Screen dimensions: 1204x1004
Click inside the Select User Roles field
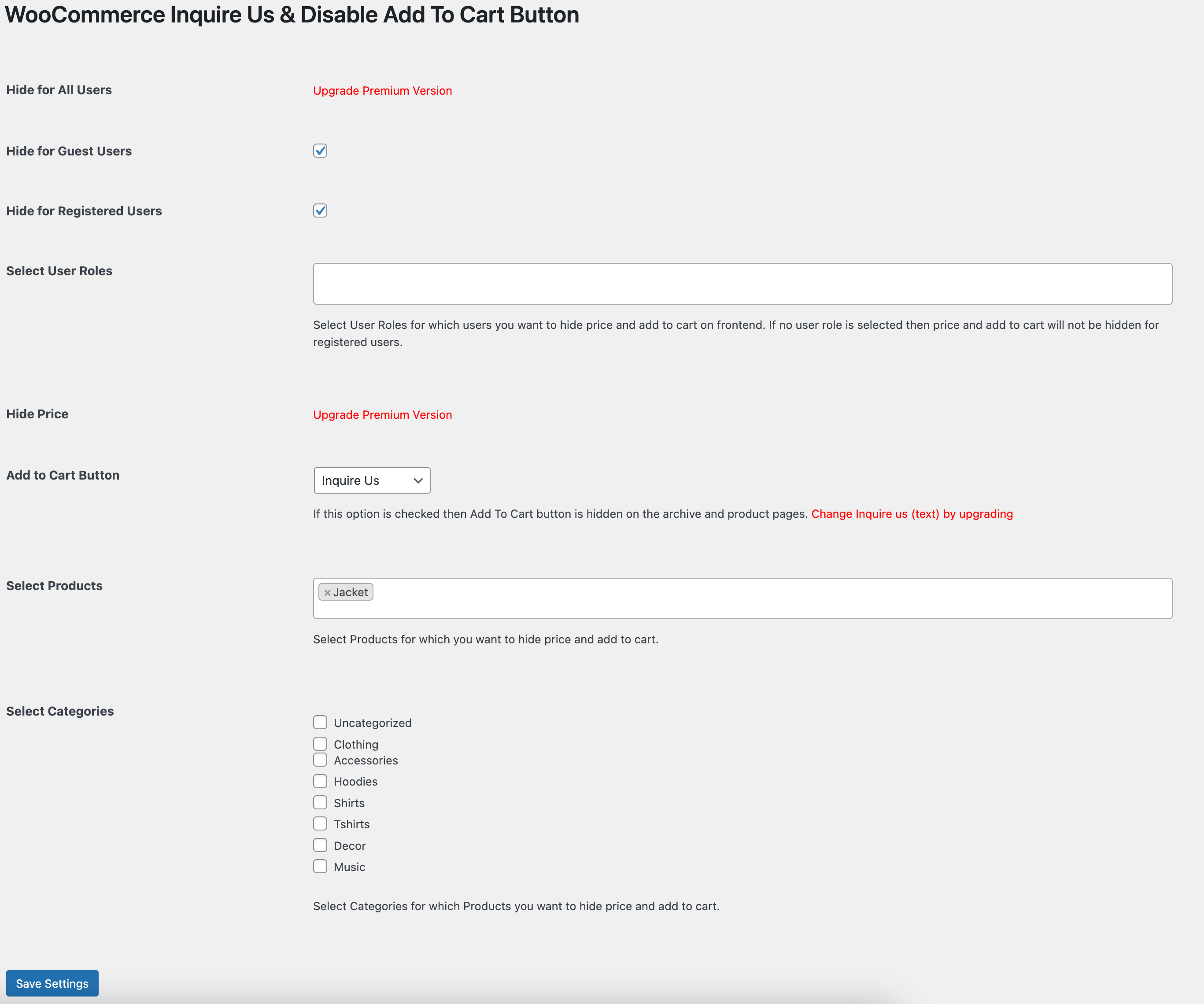[742, 283]
